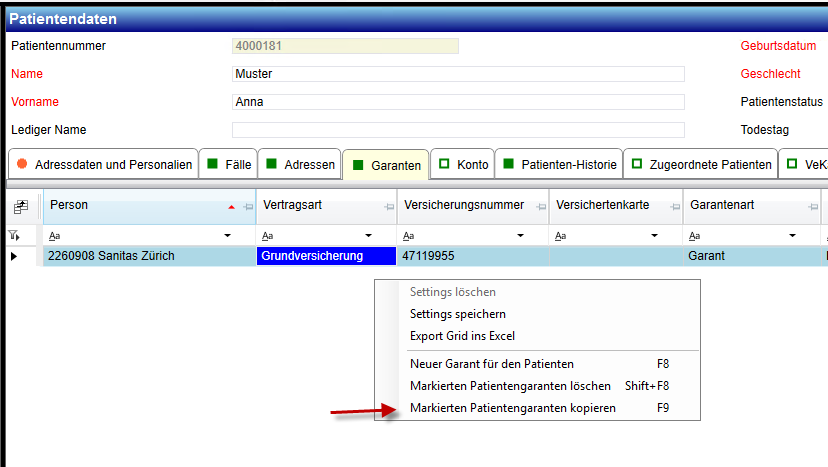Pin the Person column header
The width and height of the screenshot is (828, 467).
click(x=246, y=206)
